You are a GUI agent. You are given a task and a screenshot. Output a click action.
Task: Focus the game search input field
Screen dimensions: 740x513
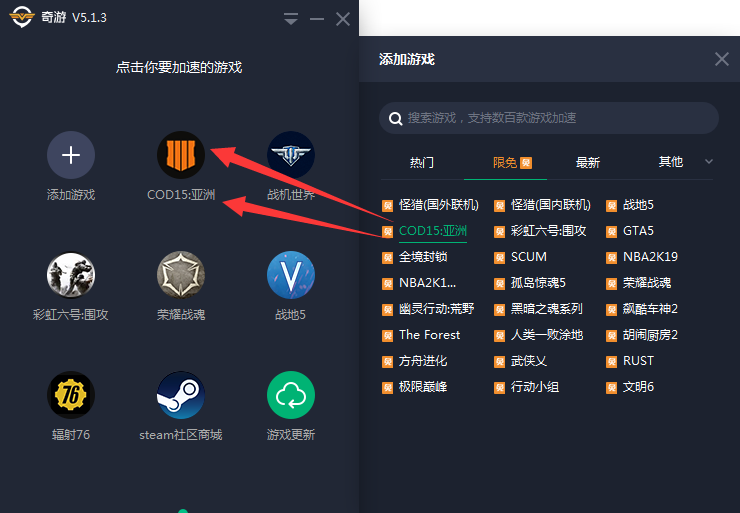(x=549, y=118)
